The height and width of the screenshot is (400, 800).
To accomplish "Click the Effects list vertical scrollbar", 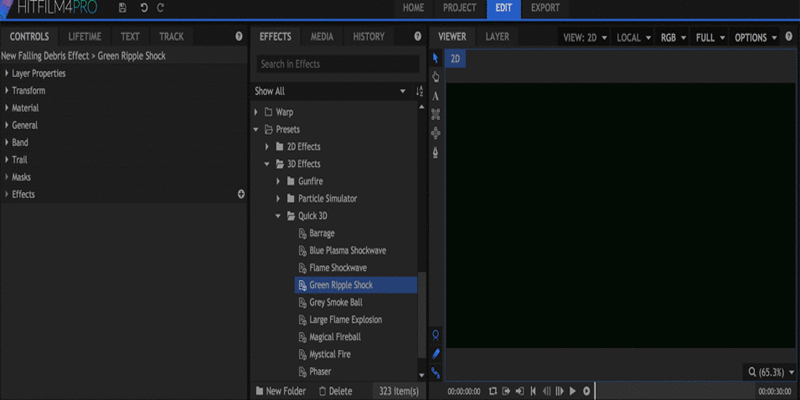I will pos(421,315).
